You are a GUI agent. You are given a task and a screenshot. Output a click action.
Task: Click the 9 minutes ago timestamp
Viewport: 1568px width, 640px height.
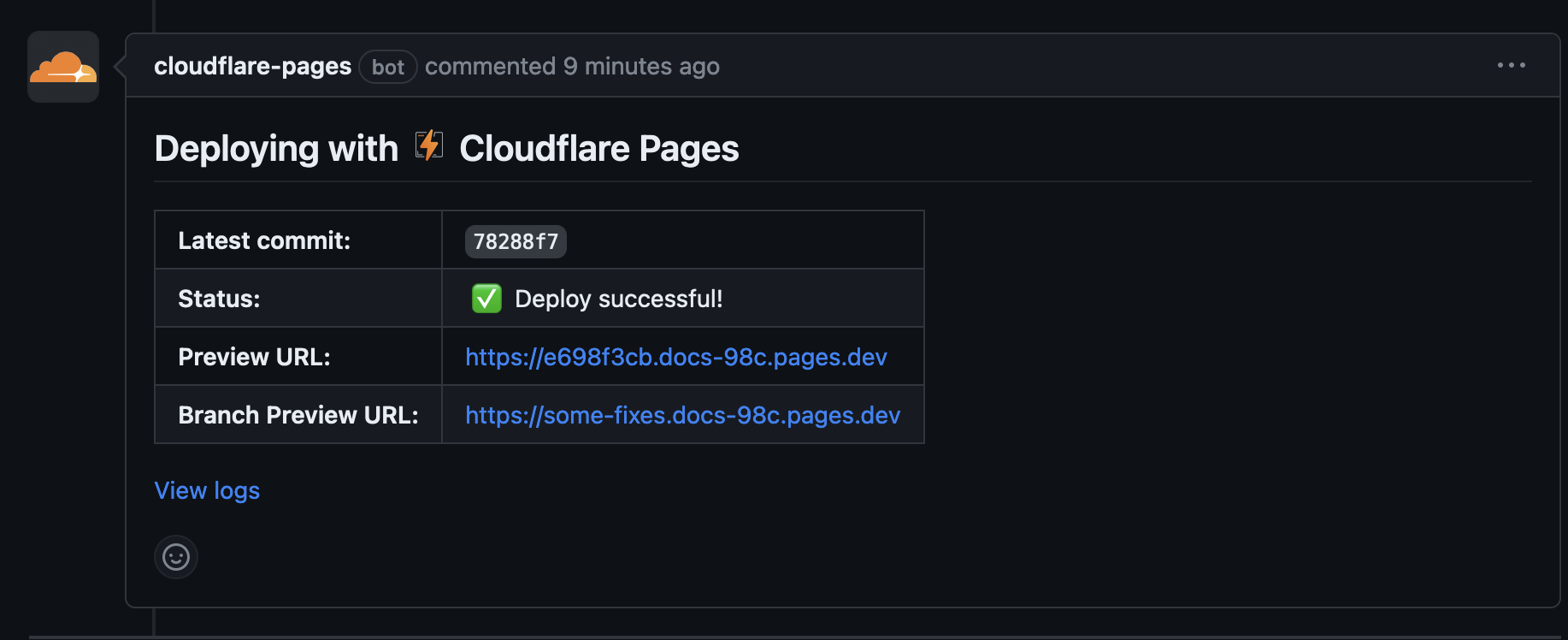coord(641,66)
